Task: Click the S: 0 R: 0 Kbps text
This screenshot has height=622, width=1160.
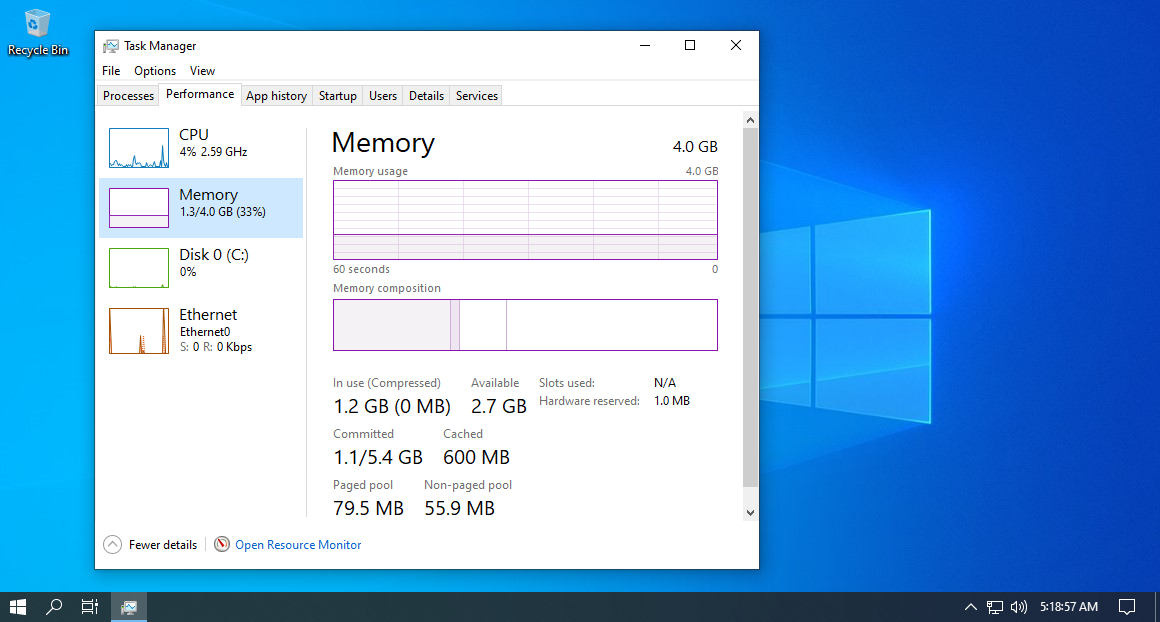Action: pyautogui.click(x=216, y=347)
